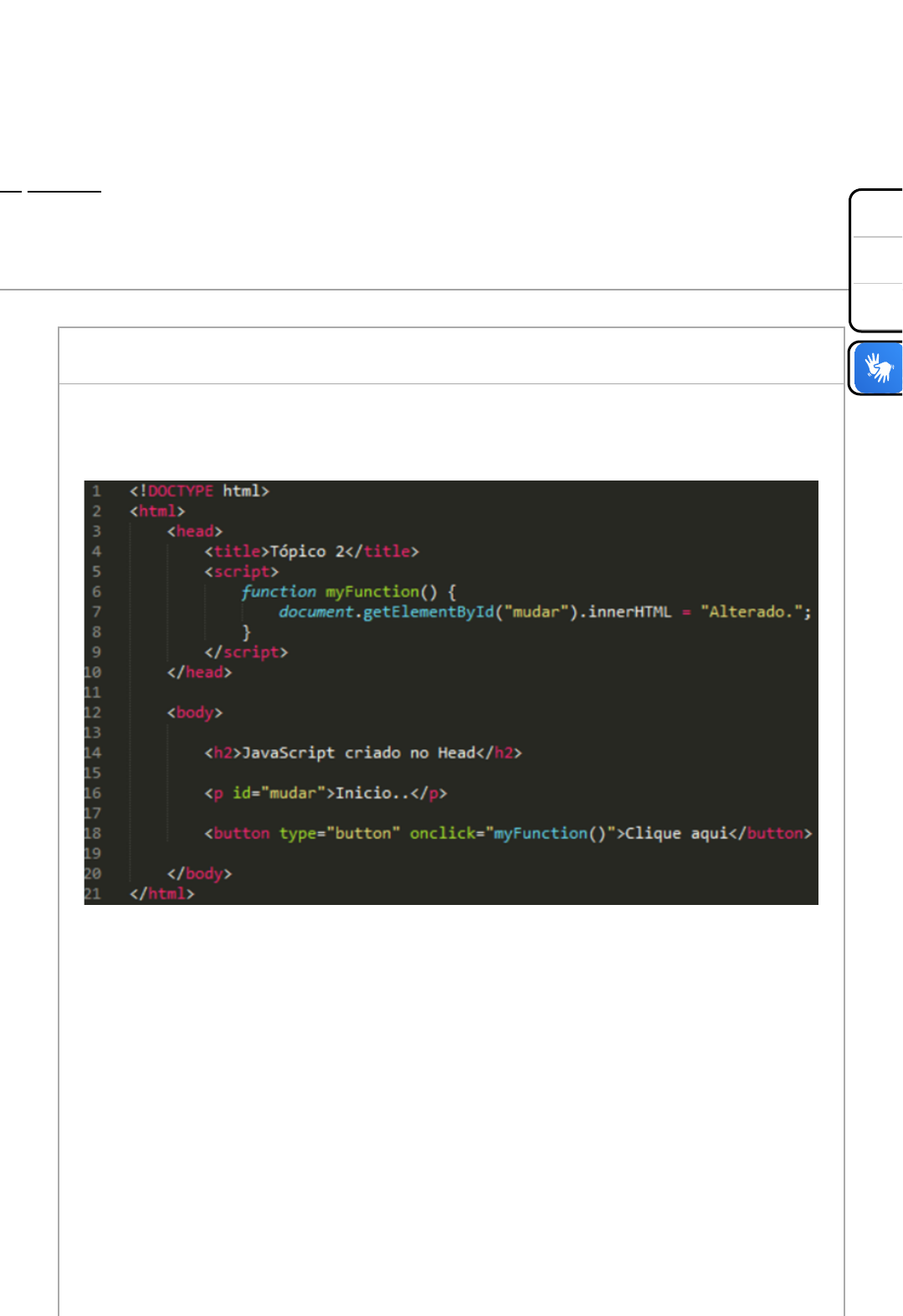Click the empty header bar of the content box
The image size is (903, 1316).
click(450, 356)
